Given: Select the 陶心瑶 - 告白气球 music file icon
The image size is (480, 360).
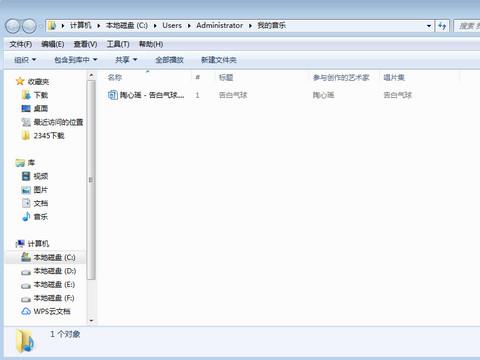Looking at the screenshot, I should point(113,95).
